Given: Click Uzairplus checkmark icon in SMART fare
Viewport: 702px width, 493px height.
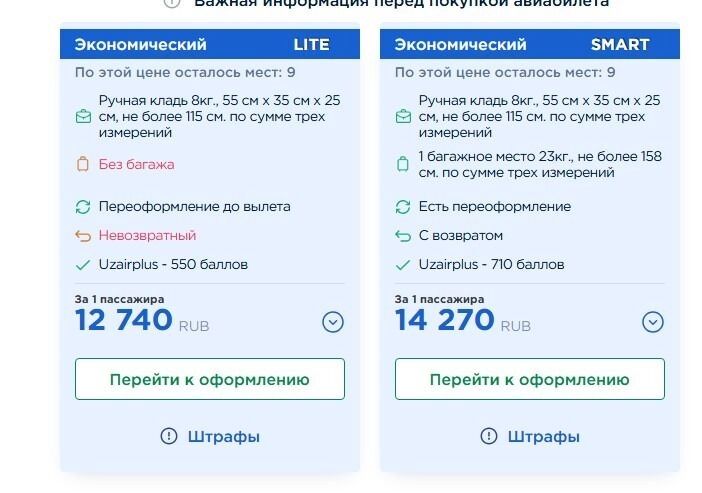Looking at the screenshot, I should [403, 265].
